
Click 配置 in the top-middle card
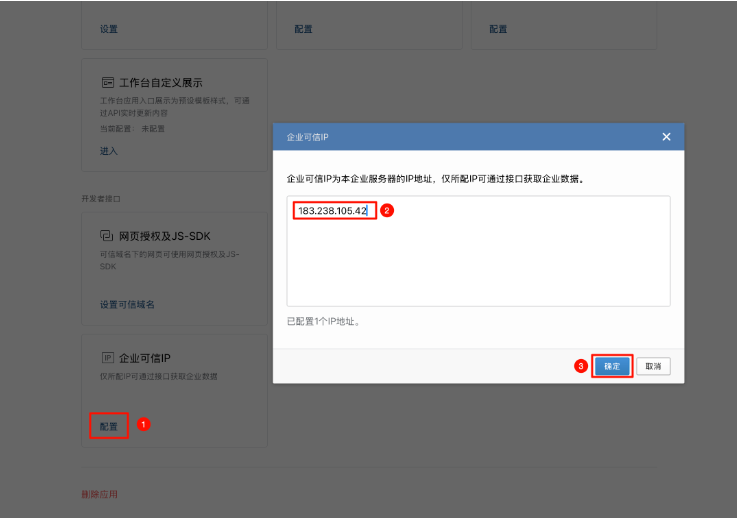[x=303, y=30]
